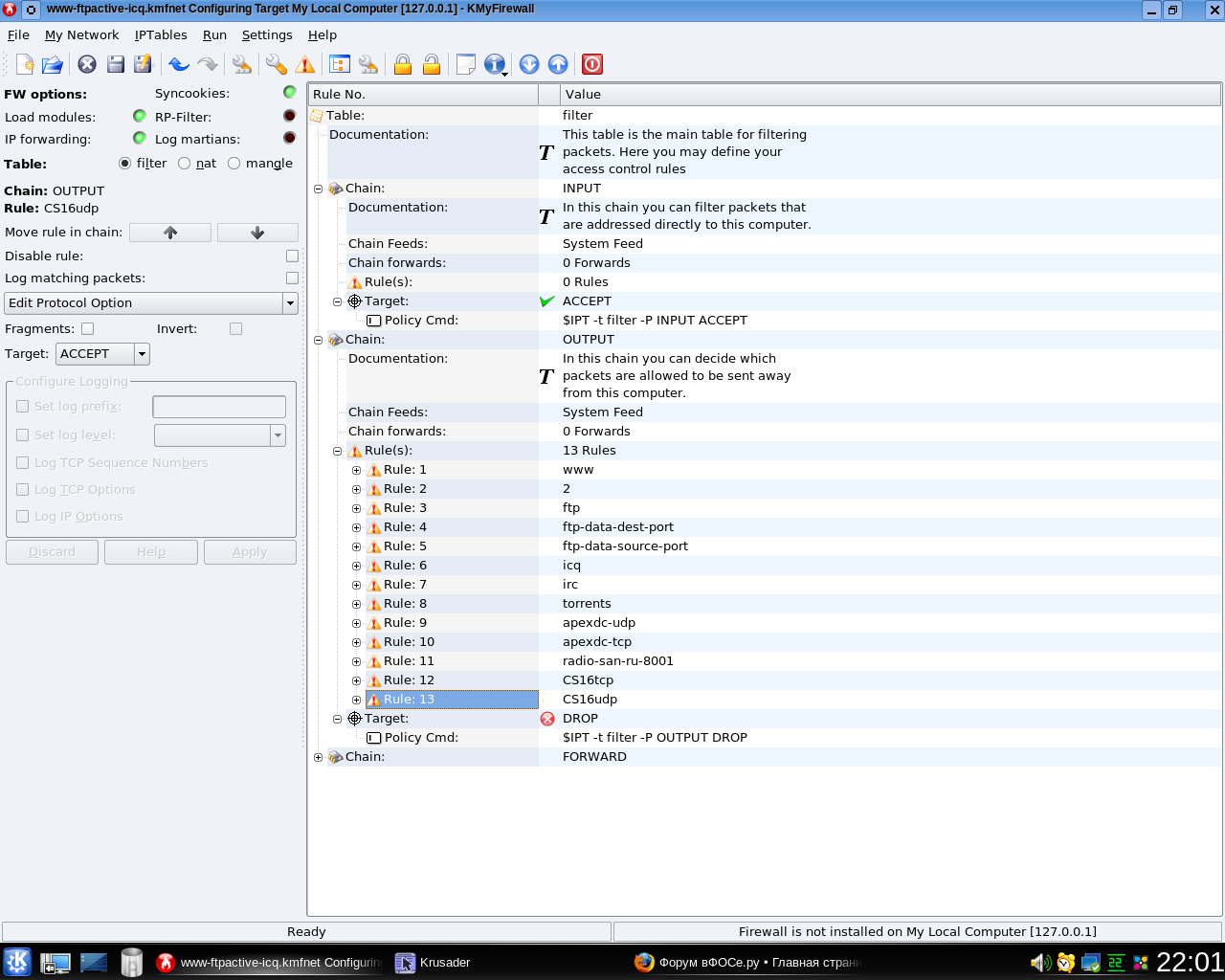The height and width of the screenshot is (980, 1225).
Task: Open the IPTables menu
Action: click(161, 34)
